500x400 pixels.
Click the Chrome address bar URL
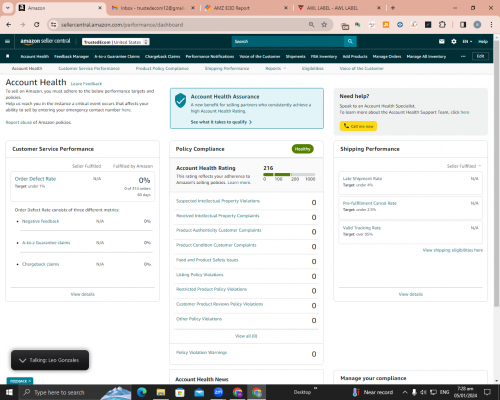pos(122,25)
